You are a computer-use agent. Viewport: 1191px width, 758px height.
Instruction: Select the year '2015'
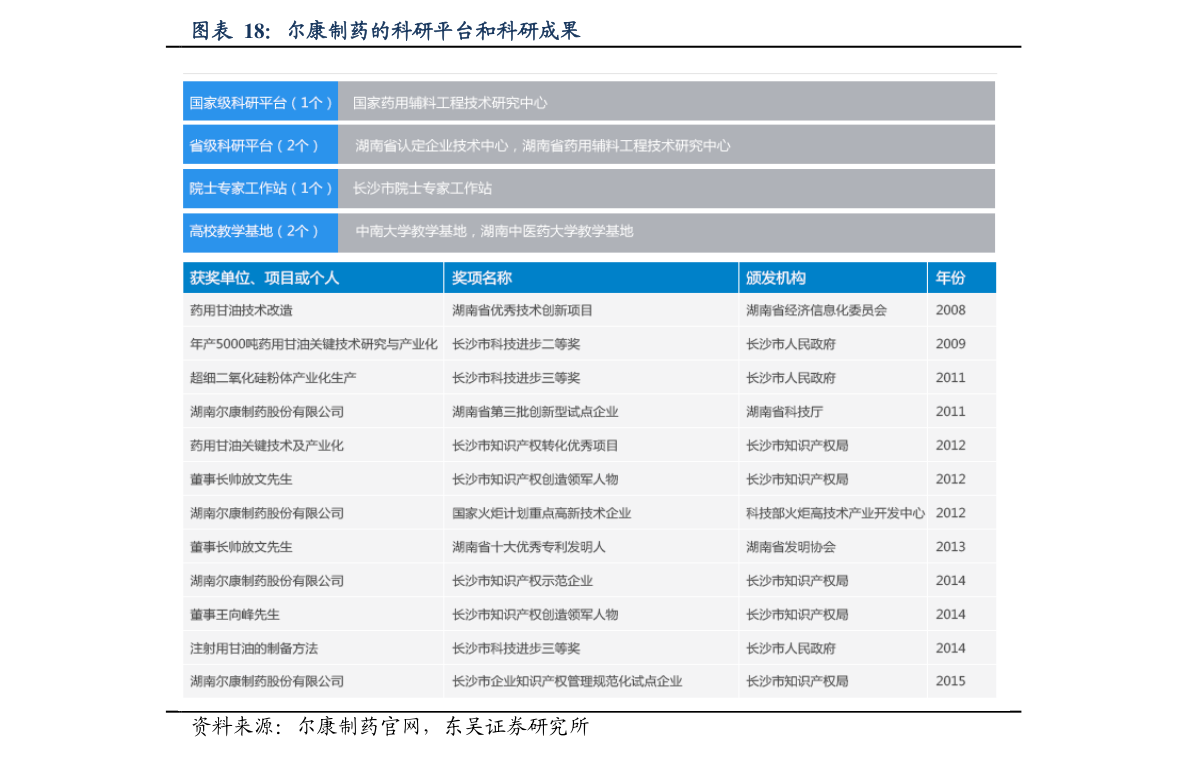coord(950,681)
